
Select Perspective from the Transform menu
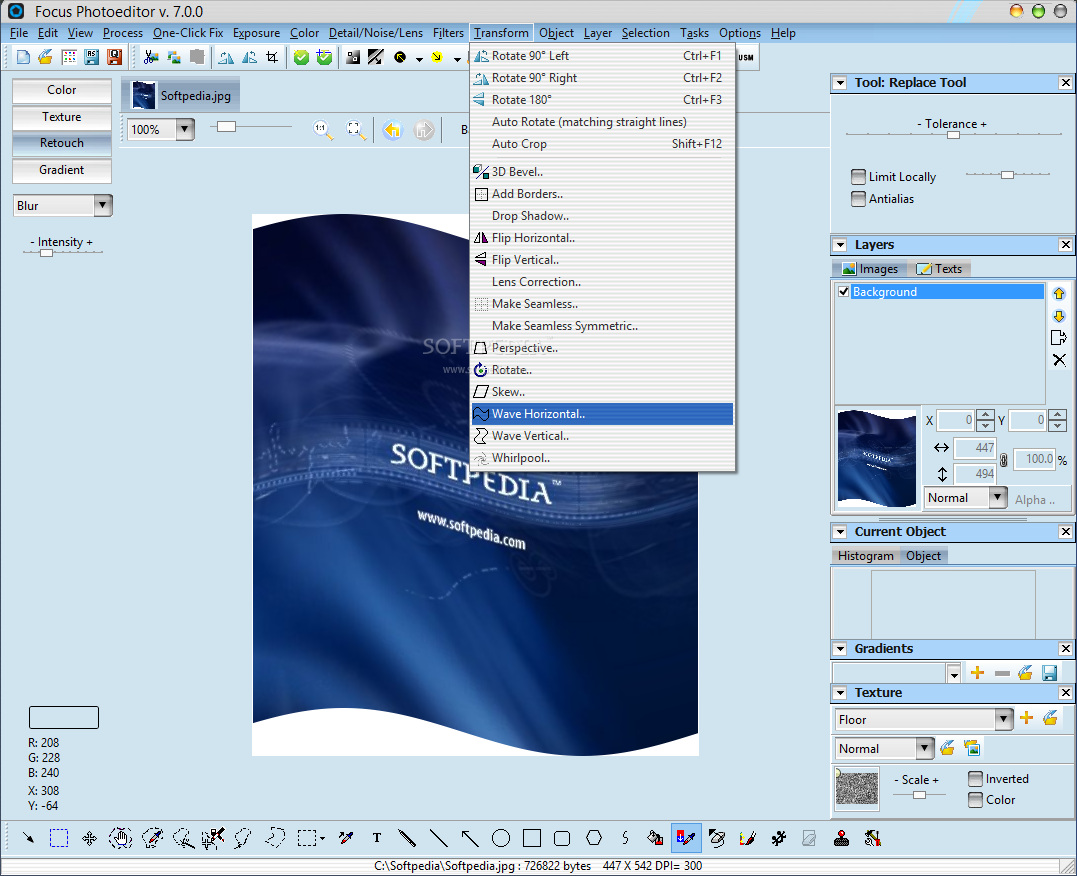602,348
